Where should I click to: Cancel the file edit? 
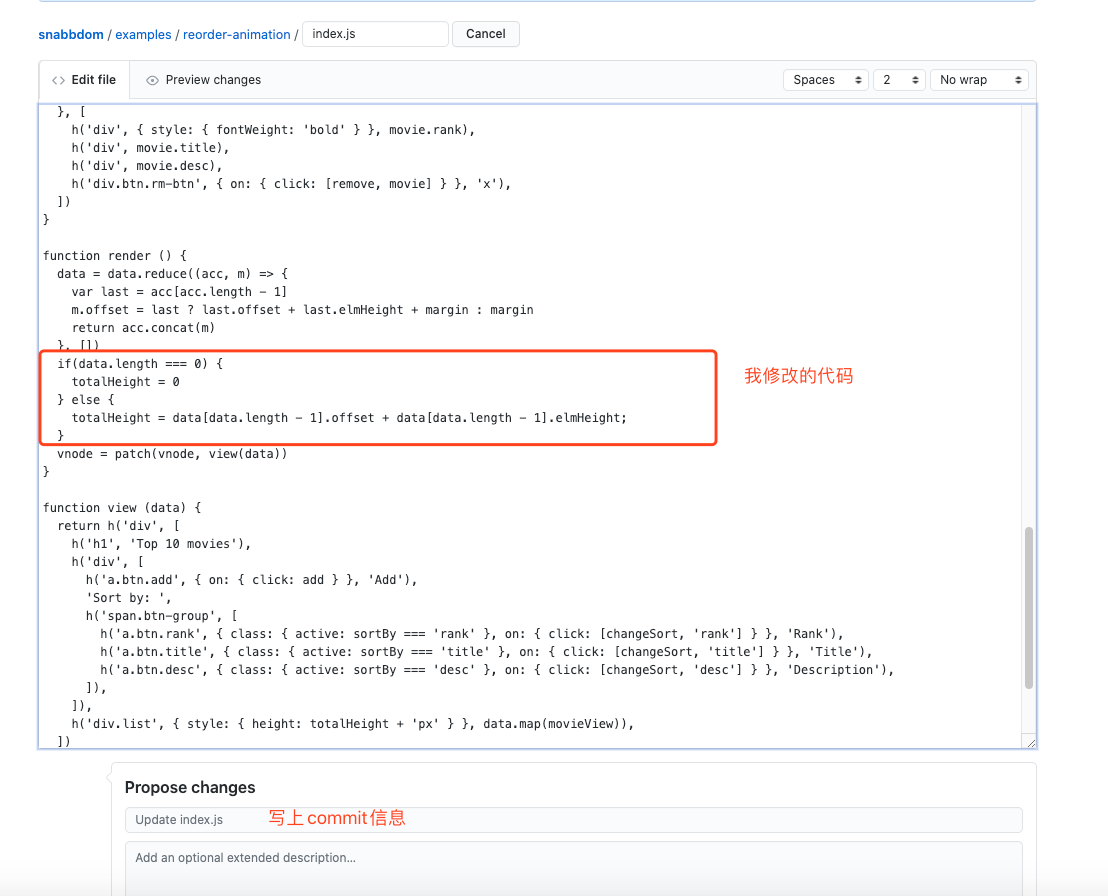click(x=485, y=33)
